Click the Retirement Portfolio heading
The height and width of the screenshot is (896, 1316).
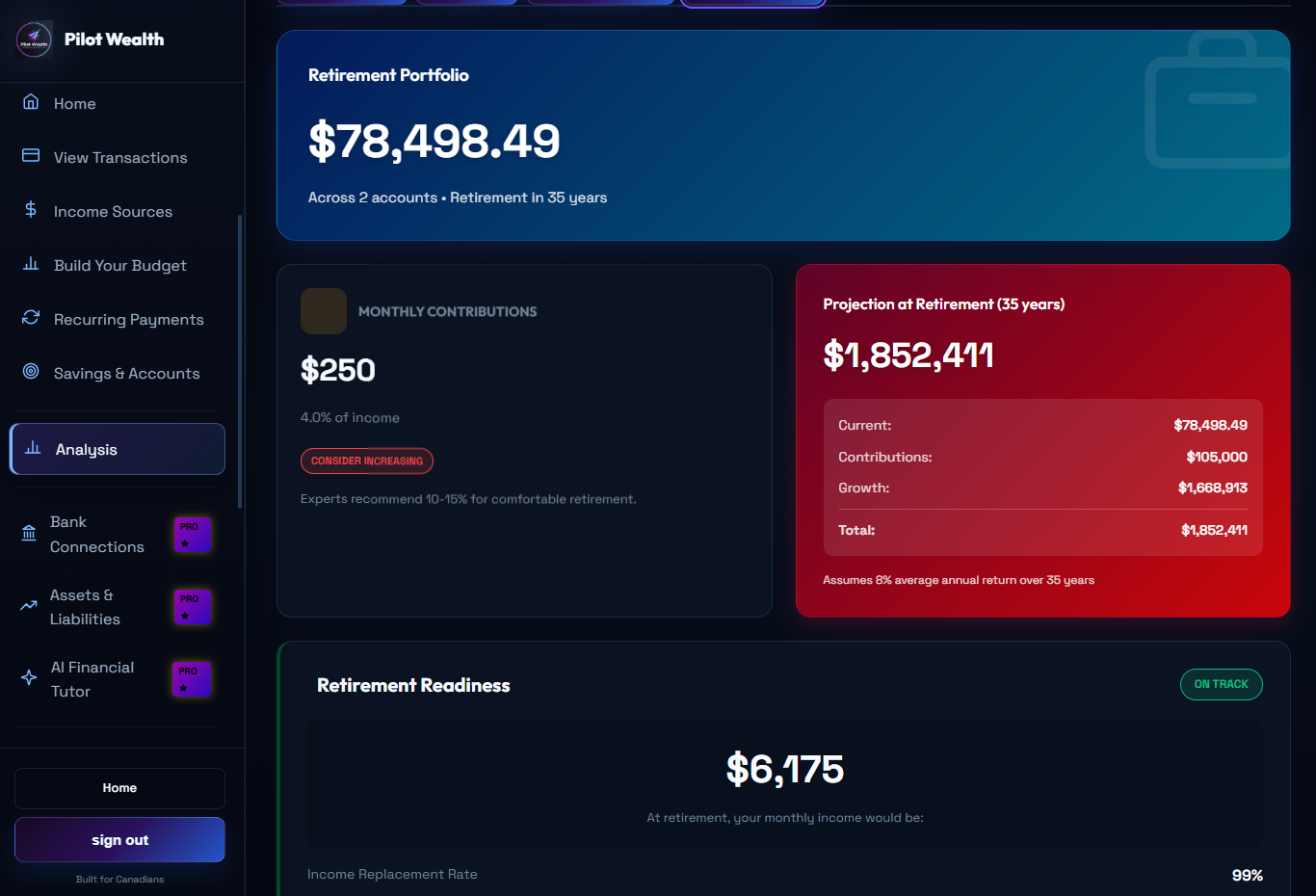388,75
